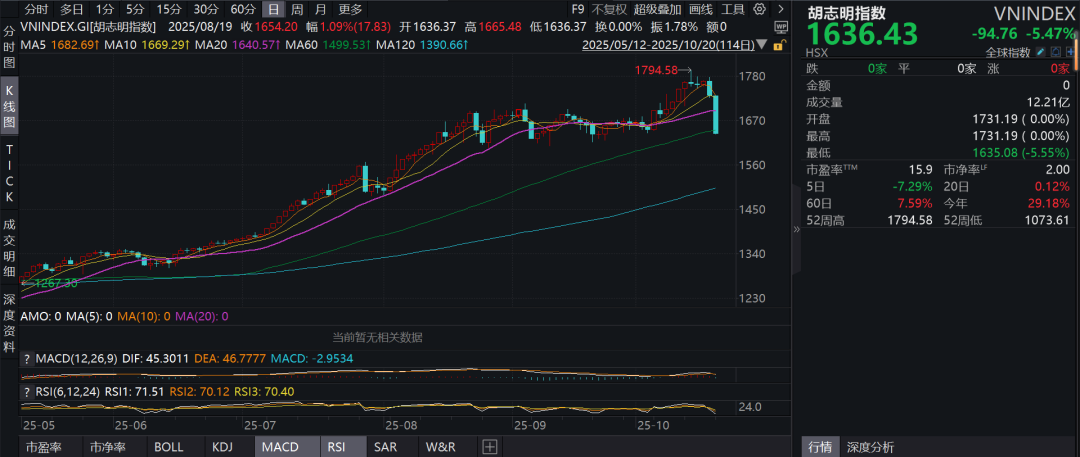Switch to the 深度分析 tab
Screen dimensions: 1080x457
871,447
